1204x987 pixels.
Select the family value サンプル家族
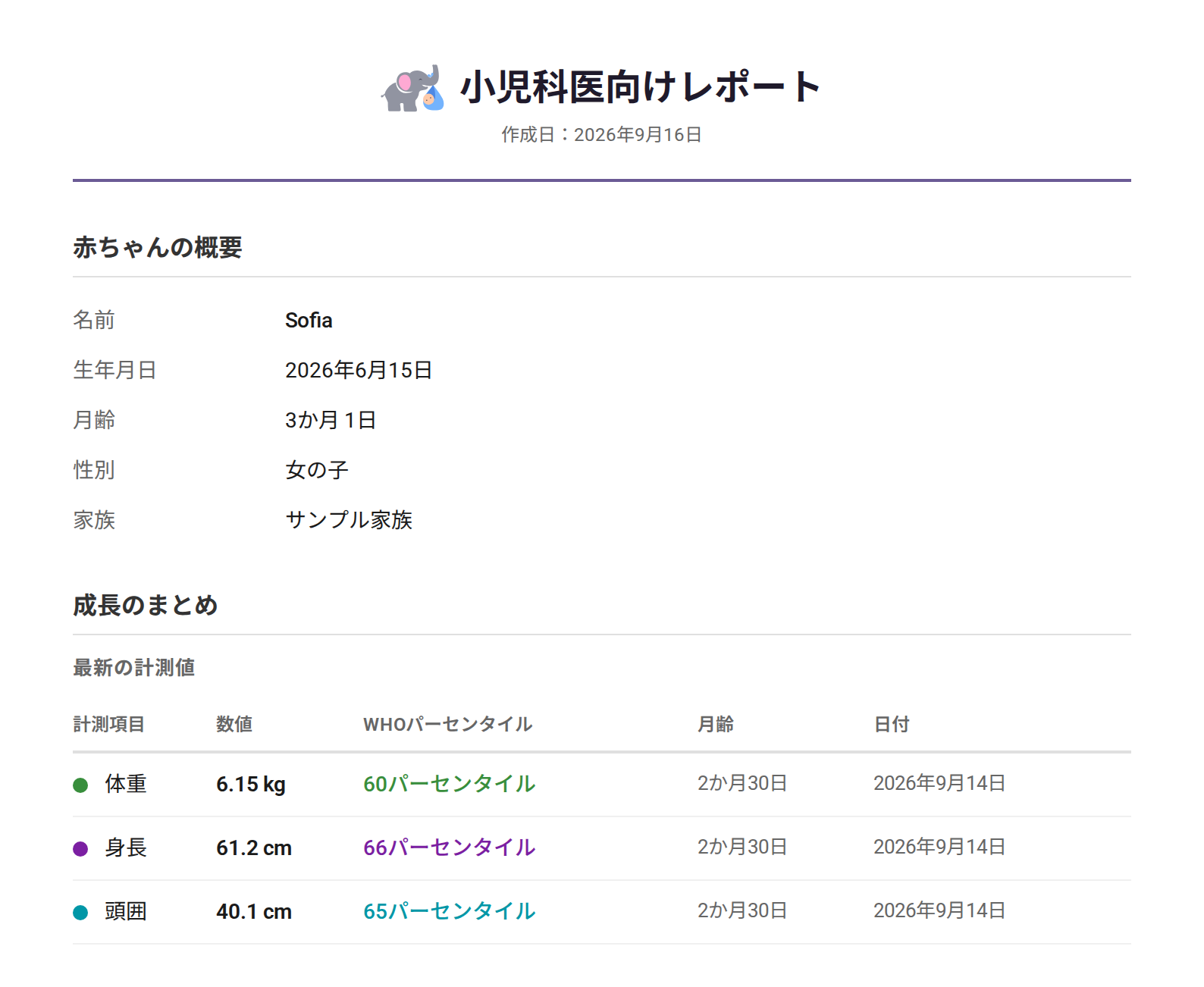[349, 520]
